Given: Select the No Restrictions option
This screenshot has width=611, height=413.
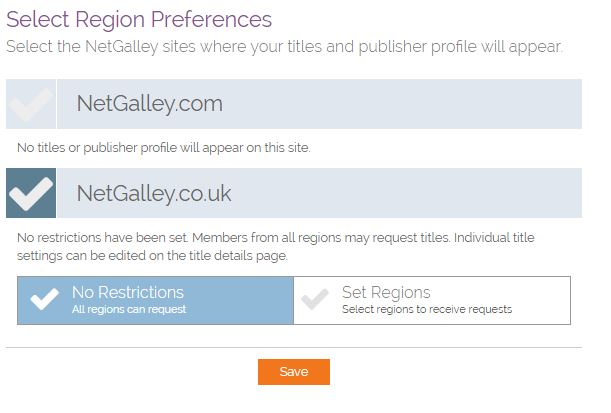Looking at the screenshot, I should (x=155, y=300).
